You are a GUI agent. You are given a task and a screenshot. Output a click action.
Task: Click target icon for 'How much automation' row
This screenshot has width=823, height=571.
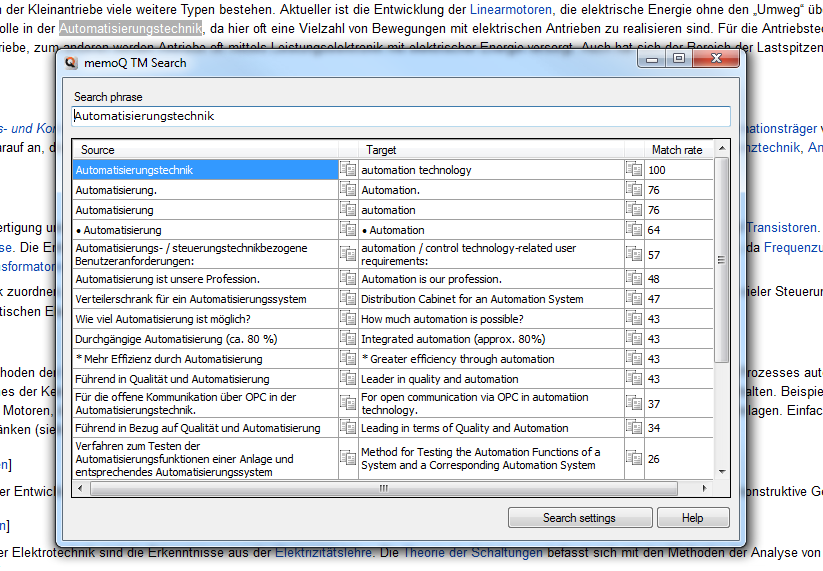634,319
